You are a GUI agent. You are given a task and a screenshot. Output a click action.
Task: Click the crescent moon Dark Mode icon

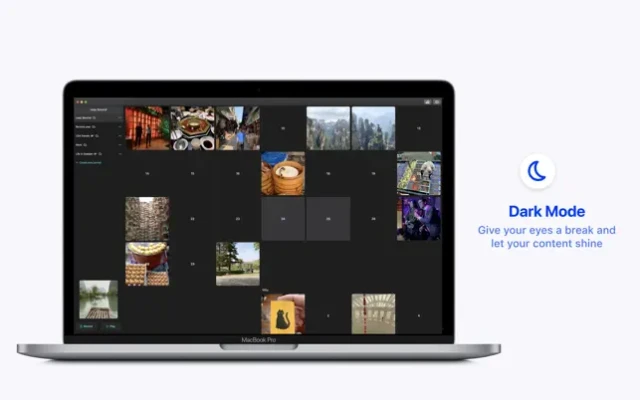pyautogui.click(x=538, y=172)
